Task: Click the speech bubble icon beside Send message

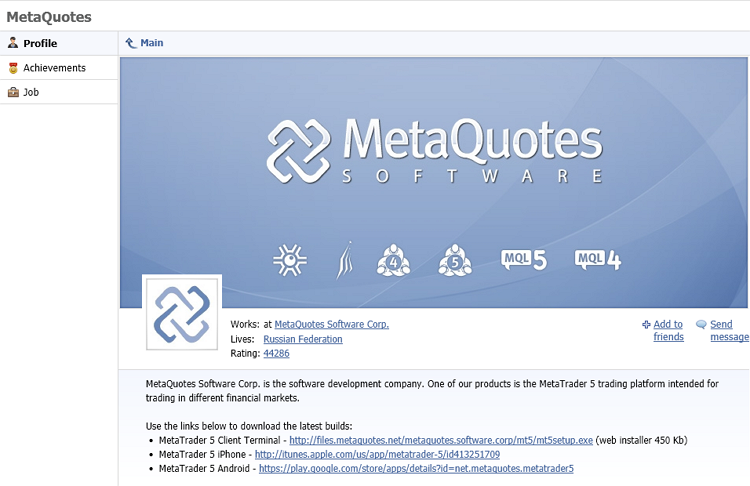Action: coord(701,324)
